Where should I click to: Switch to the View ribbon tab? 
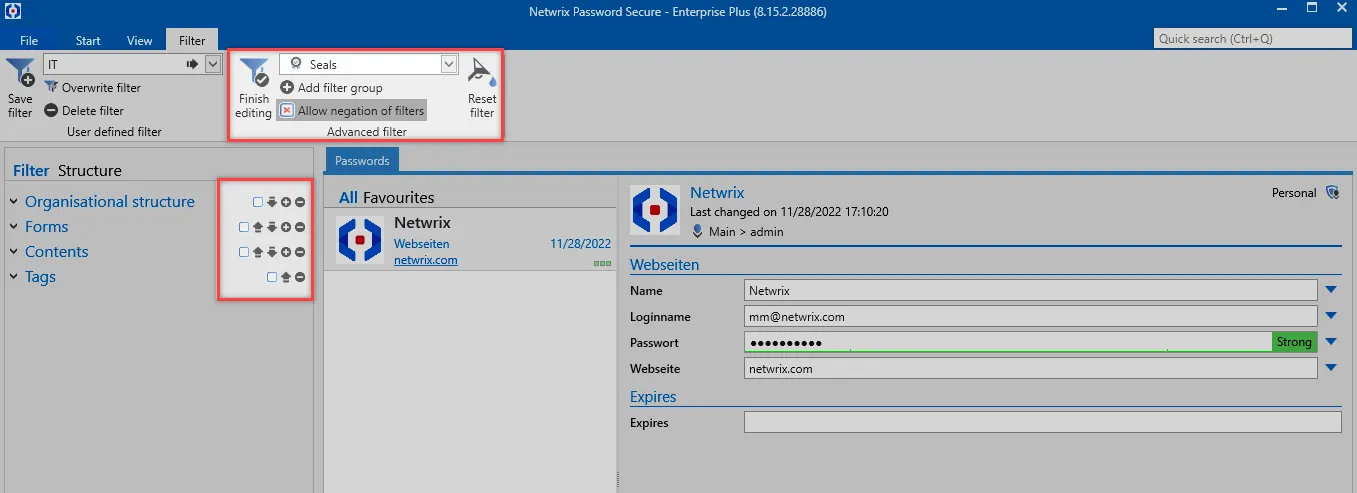coord(139,41)
